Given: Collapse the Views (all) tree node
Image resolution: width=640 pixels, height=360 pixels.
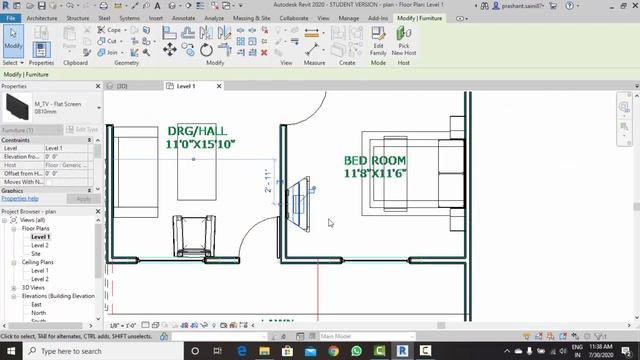Looking at the screenshot, I should (x=4, y=220).
